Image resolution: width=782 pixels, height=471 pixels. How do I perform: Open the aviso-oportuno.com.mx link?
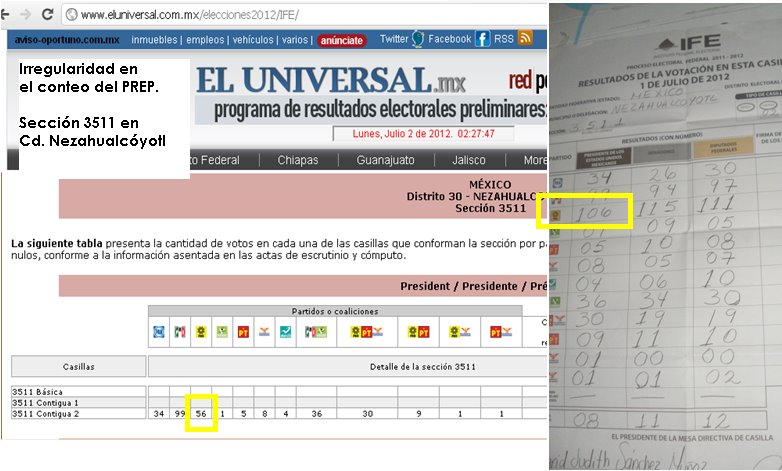tap(67, 40)
